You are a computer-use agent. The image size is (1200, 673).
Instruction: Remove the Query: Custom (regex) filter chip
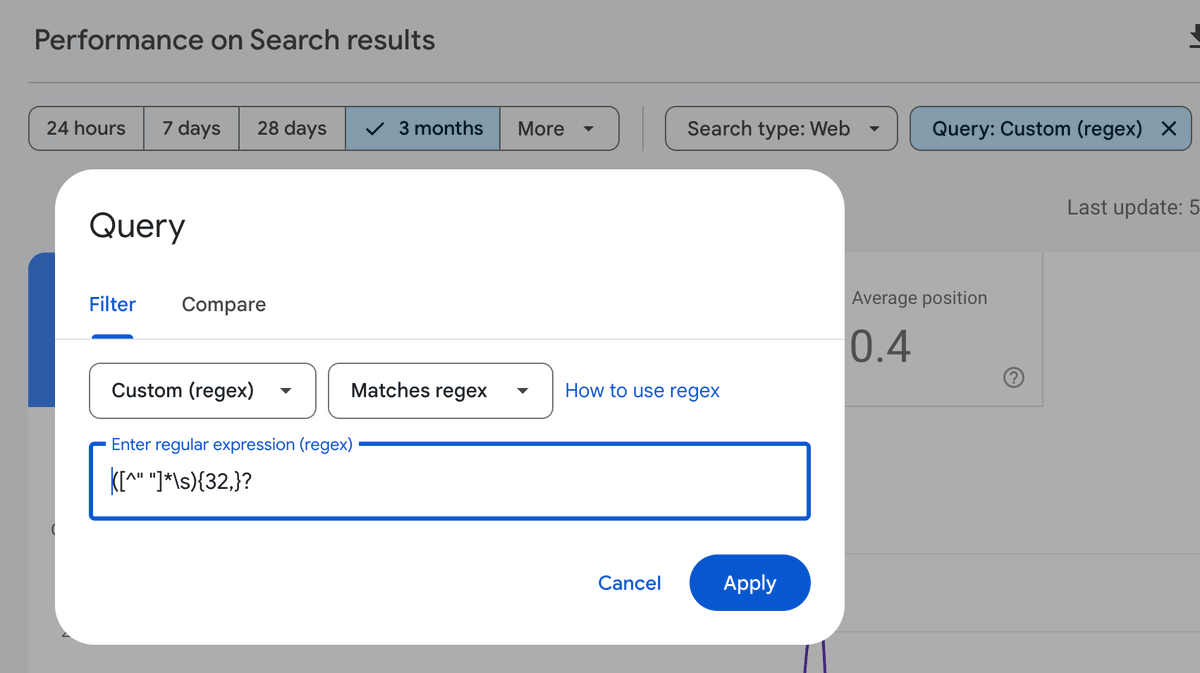(1167, 129)
